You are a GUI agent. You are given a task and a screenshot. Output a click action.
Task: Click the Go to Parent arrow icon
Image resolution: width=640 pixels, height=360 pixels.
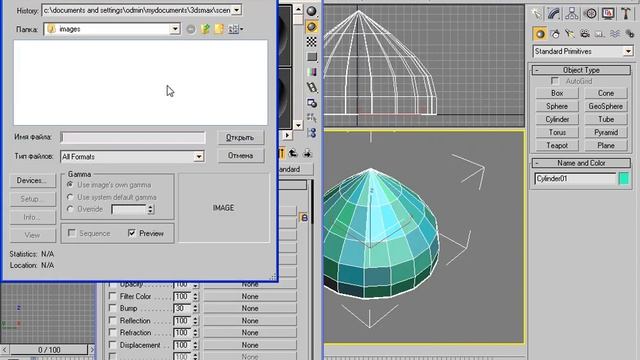293,153
